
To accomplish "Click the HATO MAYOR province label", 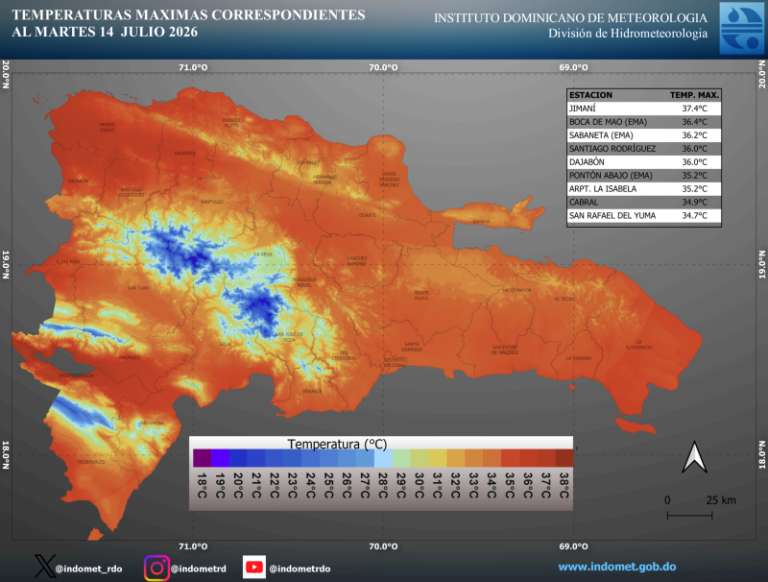I will tap(517, 290).
